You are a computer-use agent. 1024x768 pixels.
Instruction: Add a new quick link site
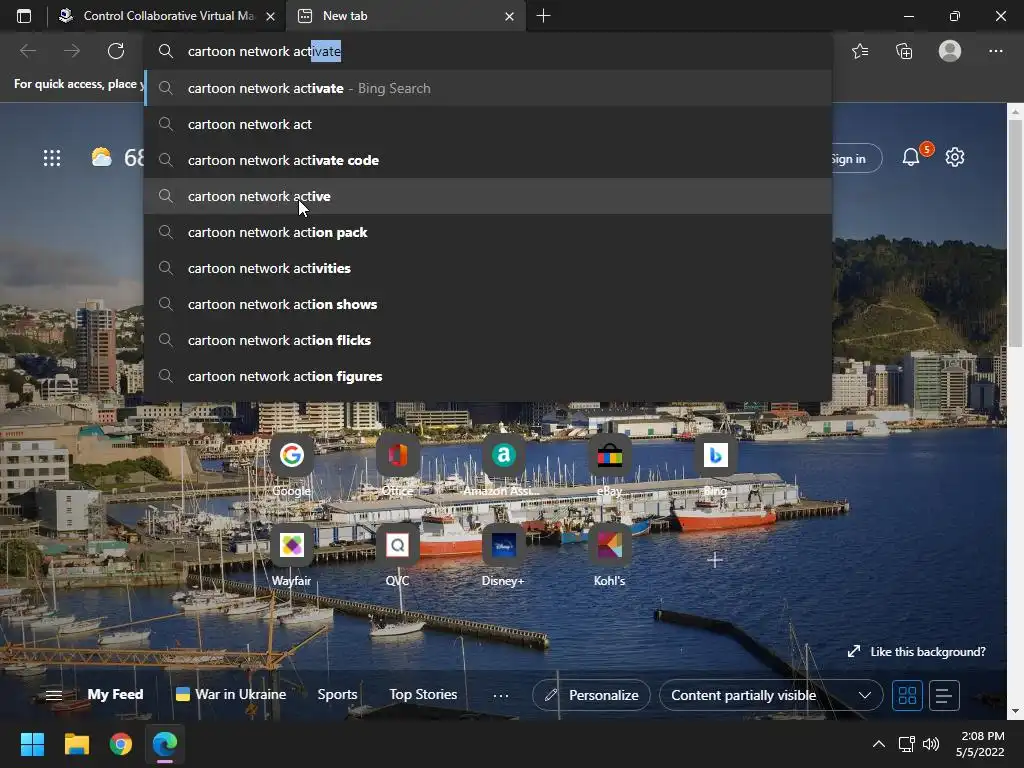pos(715,560)
